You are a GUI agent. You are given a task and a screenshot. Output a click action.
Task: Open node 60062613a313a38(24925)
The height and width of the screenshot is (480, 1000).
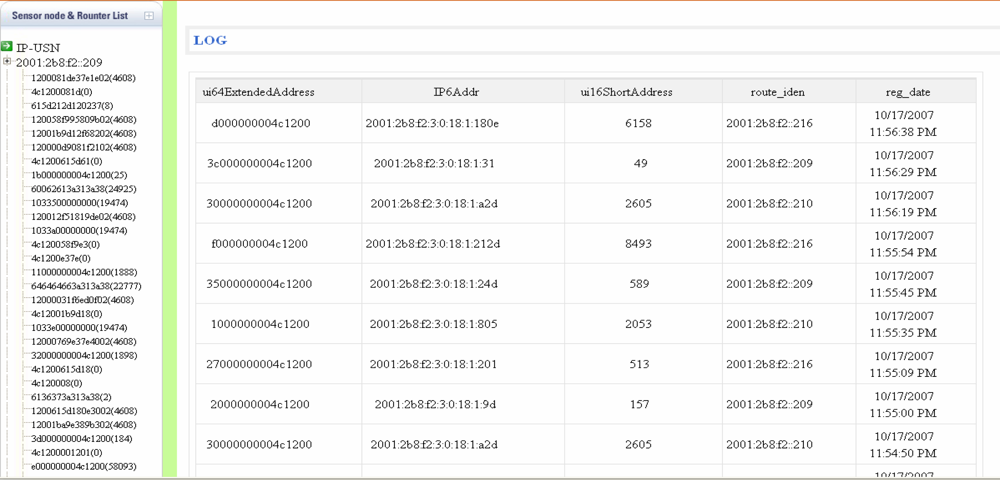click(83, 189)
